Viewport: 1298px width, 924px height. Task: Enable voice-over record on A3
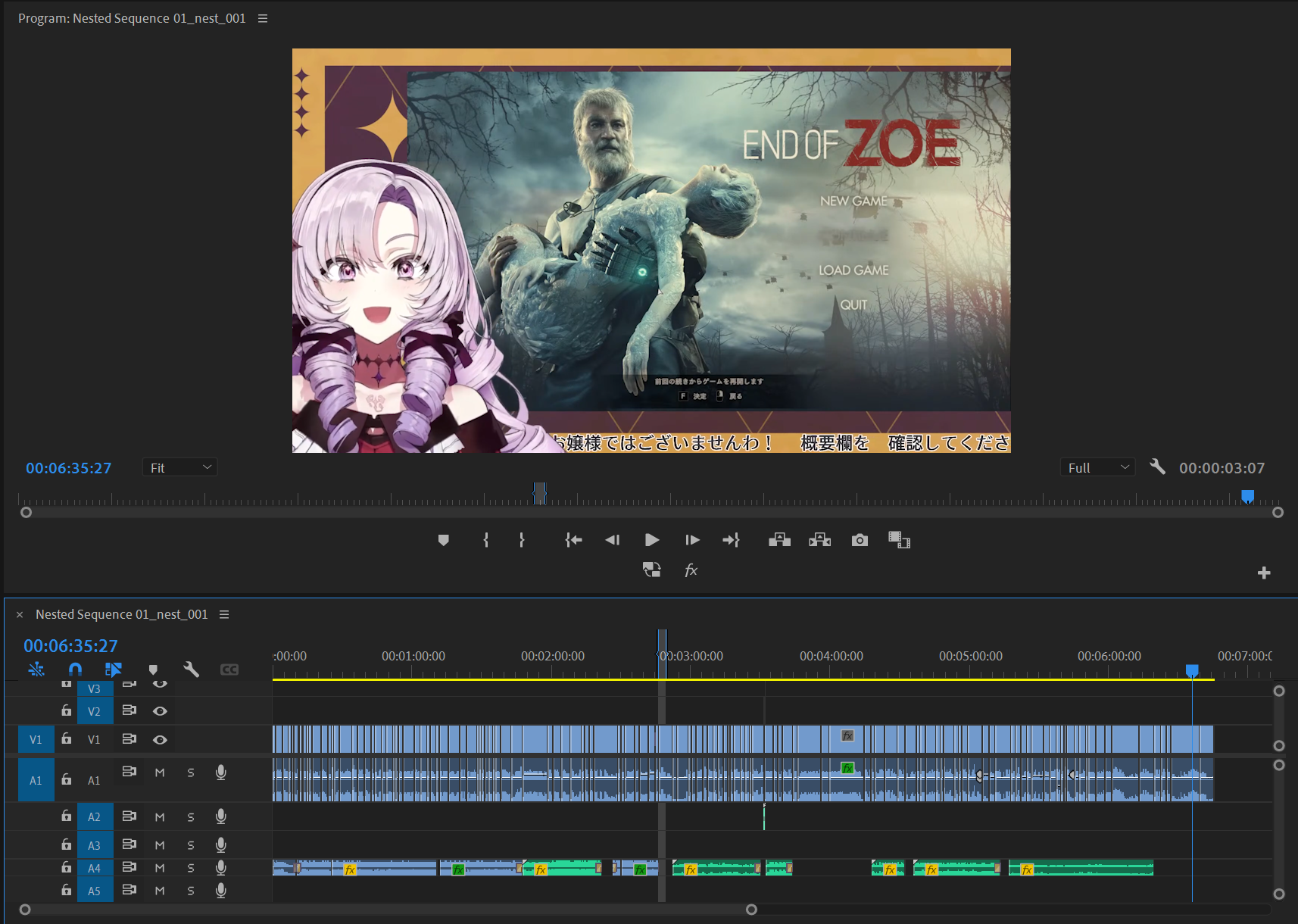point(221,845)
